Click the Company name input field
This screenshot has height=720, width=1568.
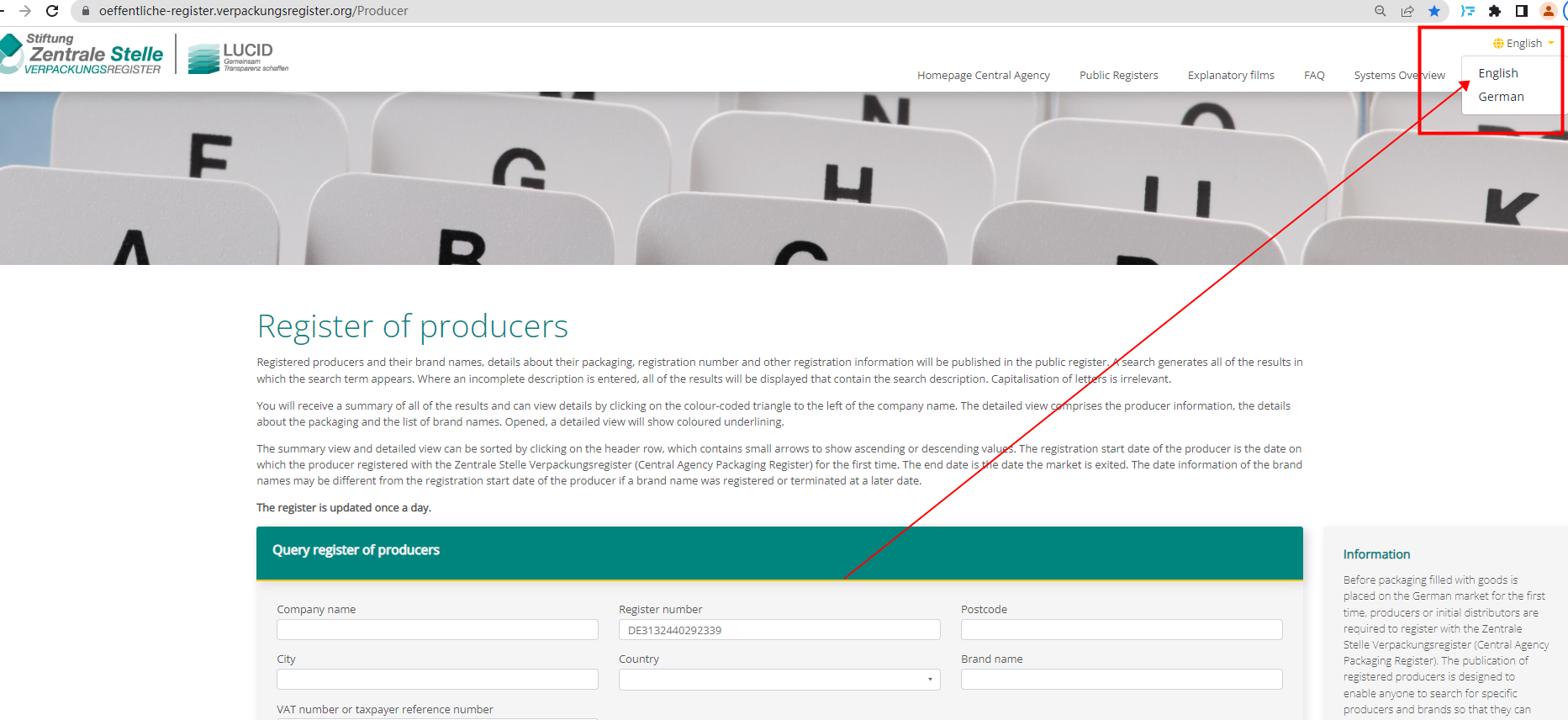(x=437, y=630)
